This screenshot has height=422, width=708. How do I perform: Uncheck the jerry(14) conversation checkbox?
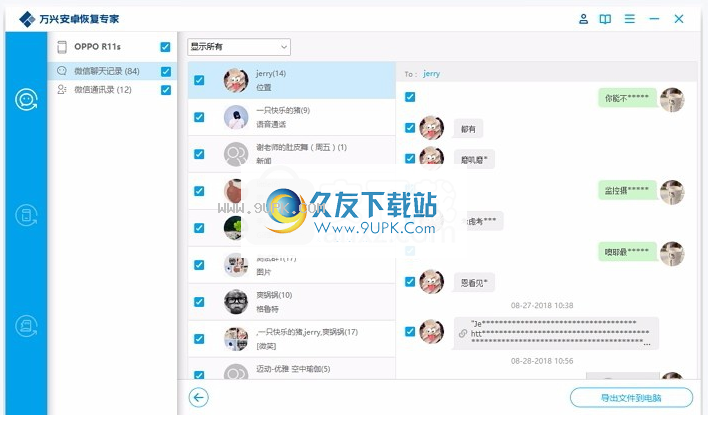click(x=199, y=80)
